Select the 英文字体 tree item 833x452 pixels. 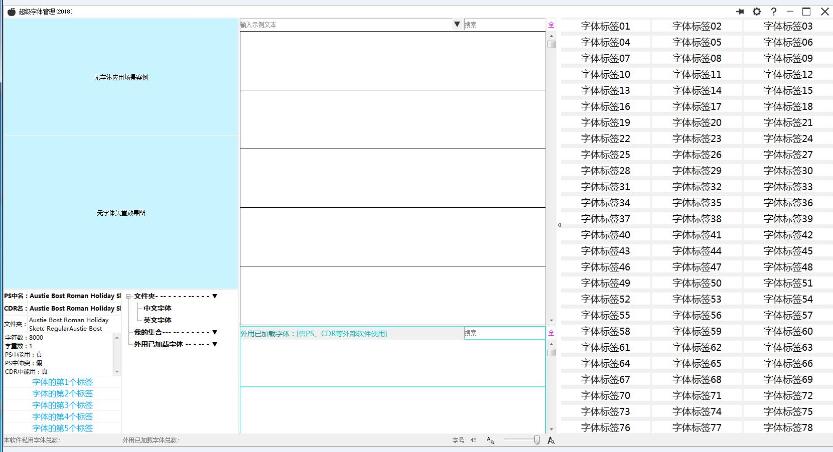point(157,320)
